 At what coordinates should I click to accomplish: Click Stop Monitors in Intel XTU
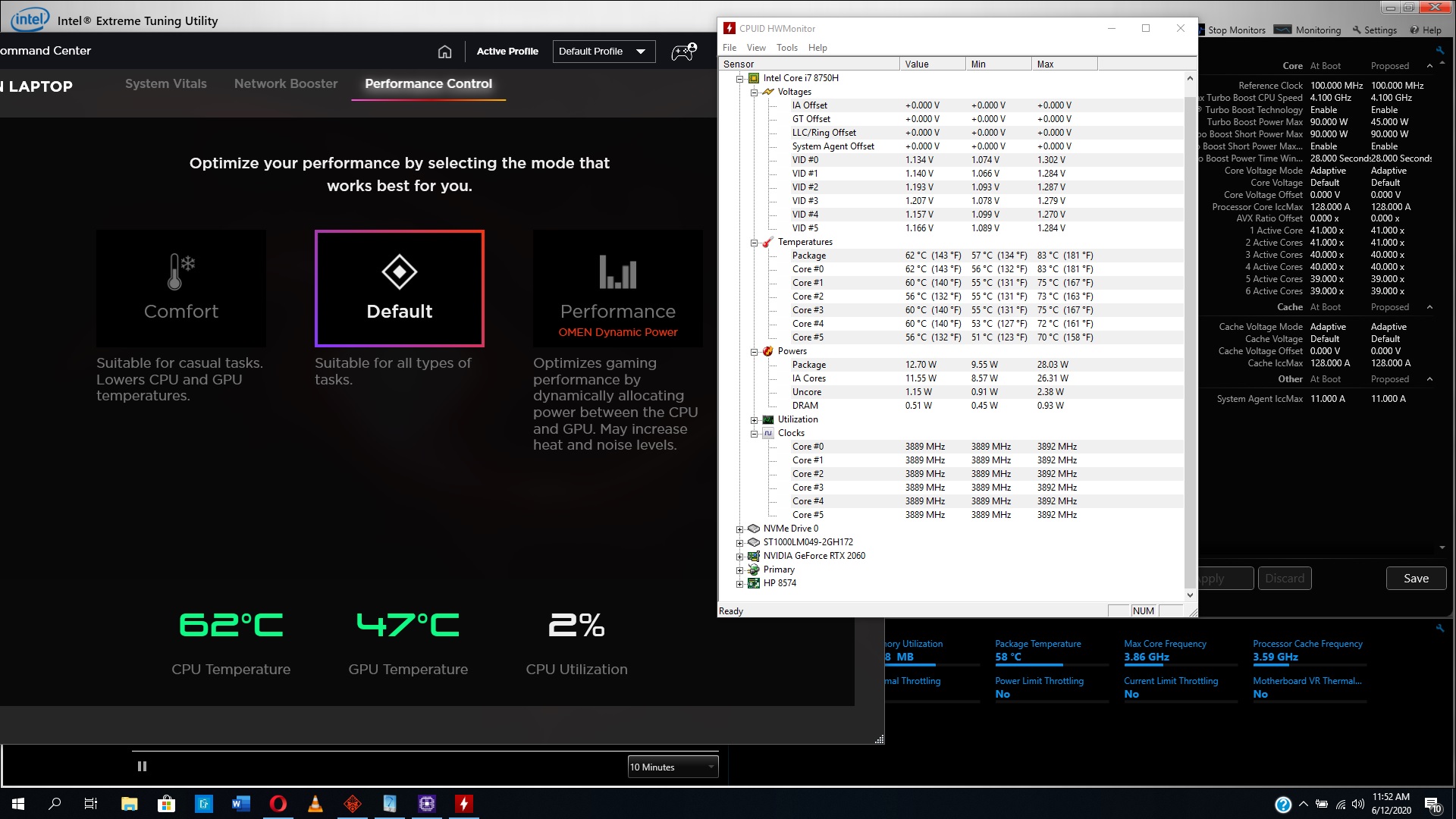point(1231,30)
